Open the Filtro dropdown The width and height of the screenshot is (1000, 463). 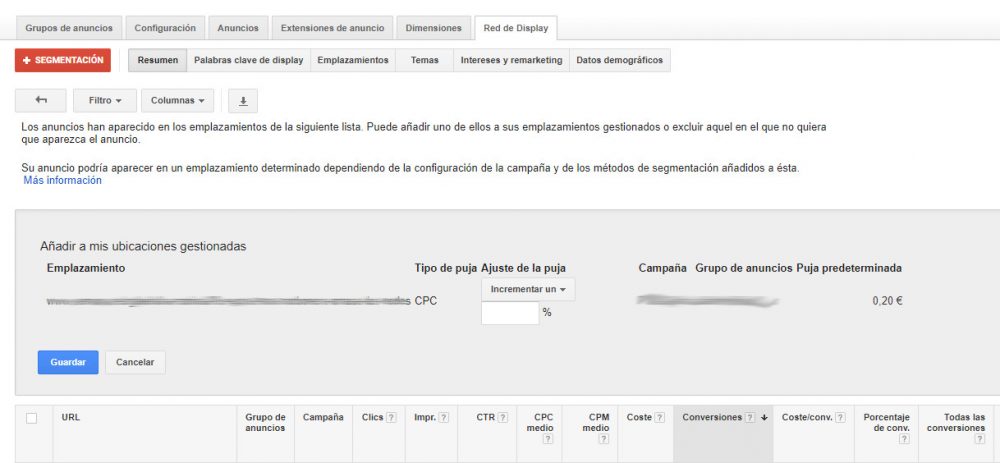(x=105, y=100)
